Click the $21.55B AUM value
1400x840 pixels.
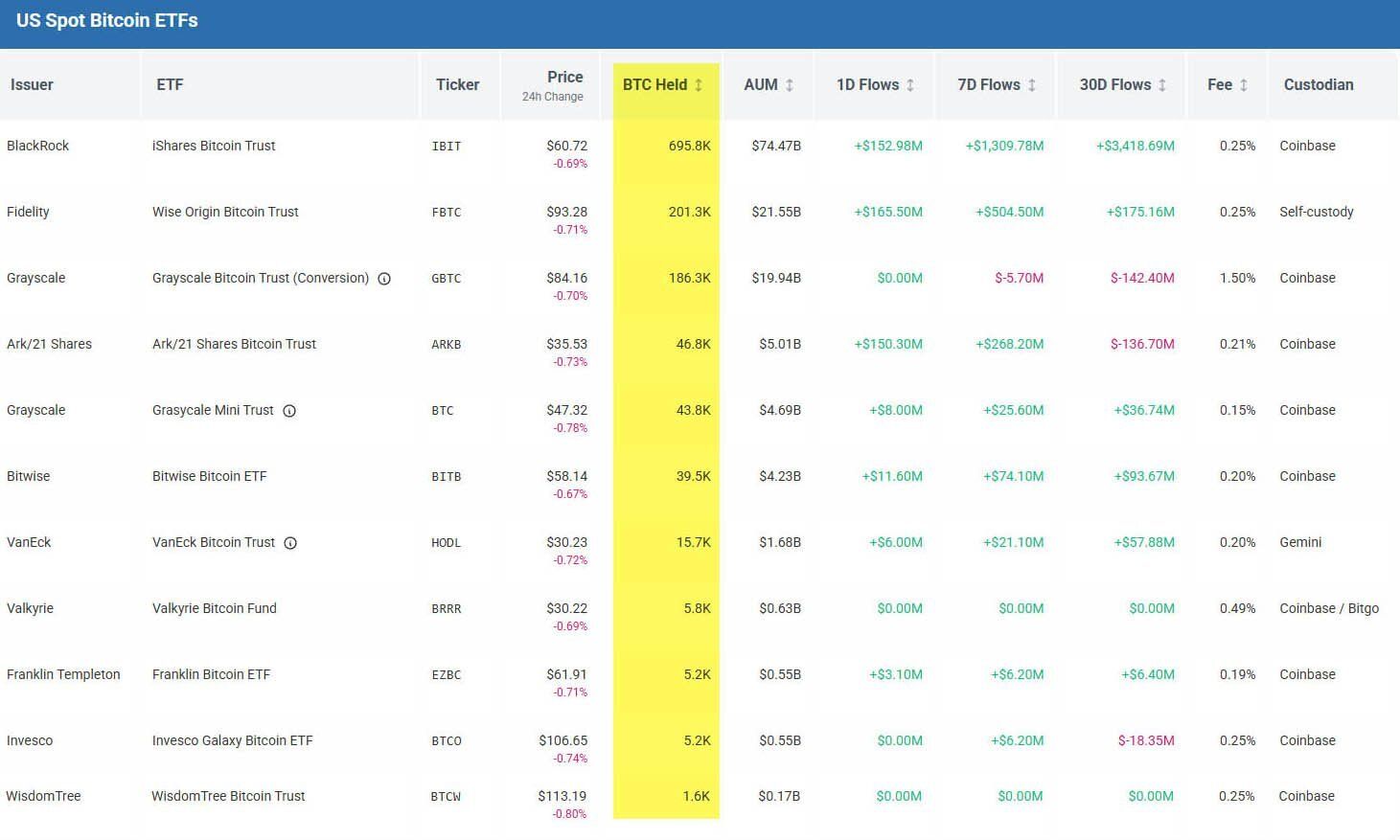(x=776, y=212)
